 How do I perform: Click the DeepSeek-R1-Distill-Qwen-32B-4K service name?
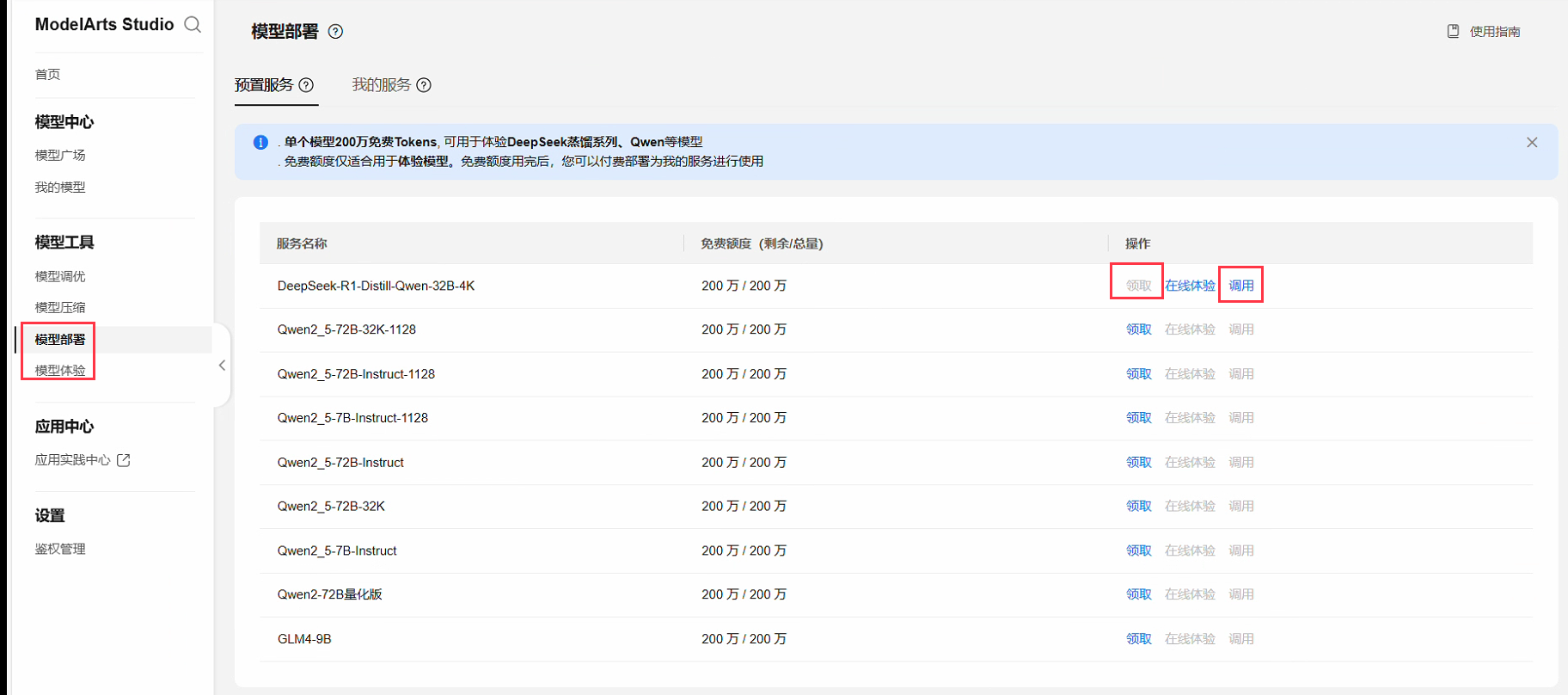click(x=376, y=286)
